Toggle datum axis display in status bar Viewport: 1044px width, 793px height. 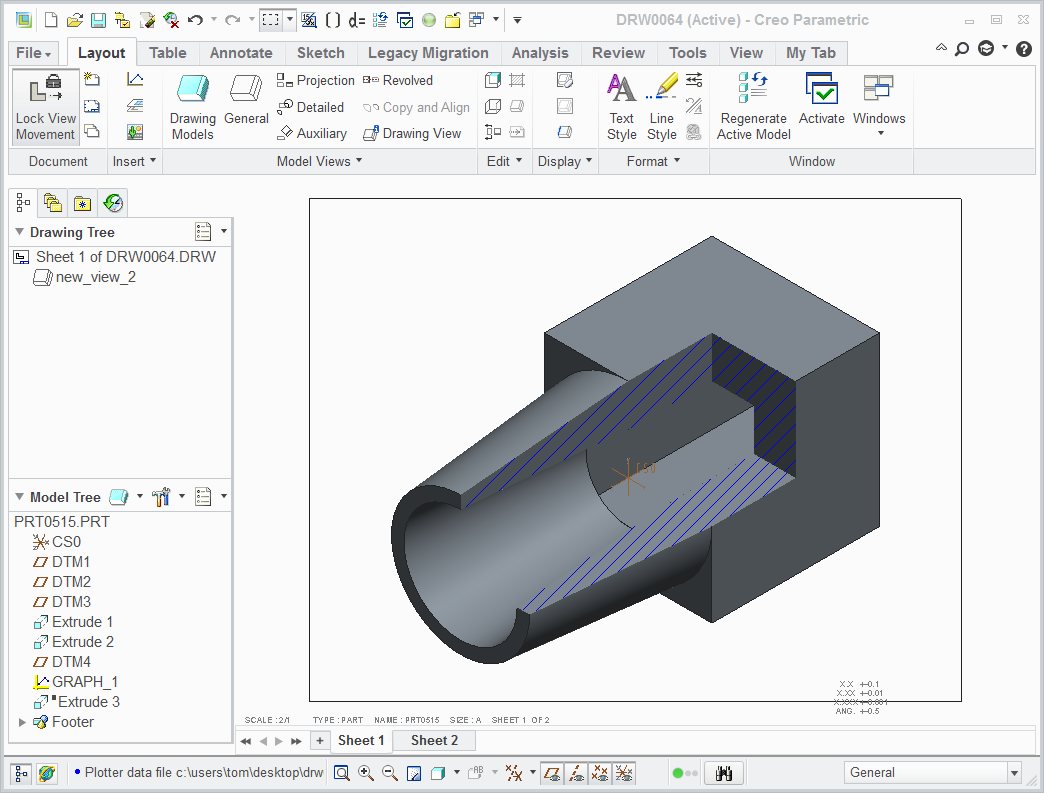(576, 773)
